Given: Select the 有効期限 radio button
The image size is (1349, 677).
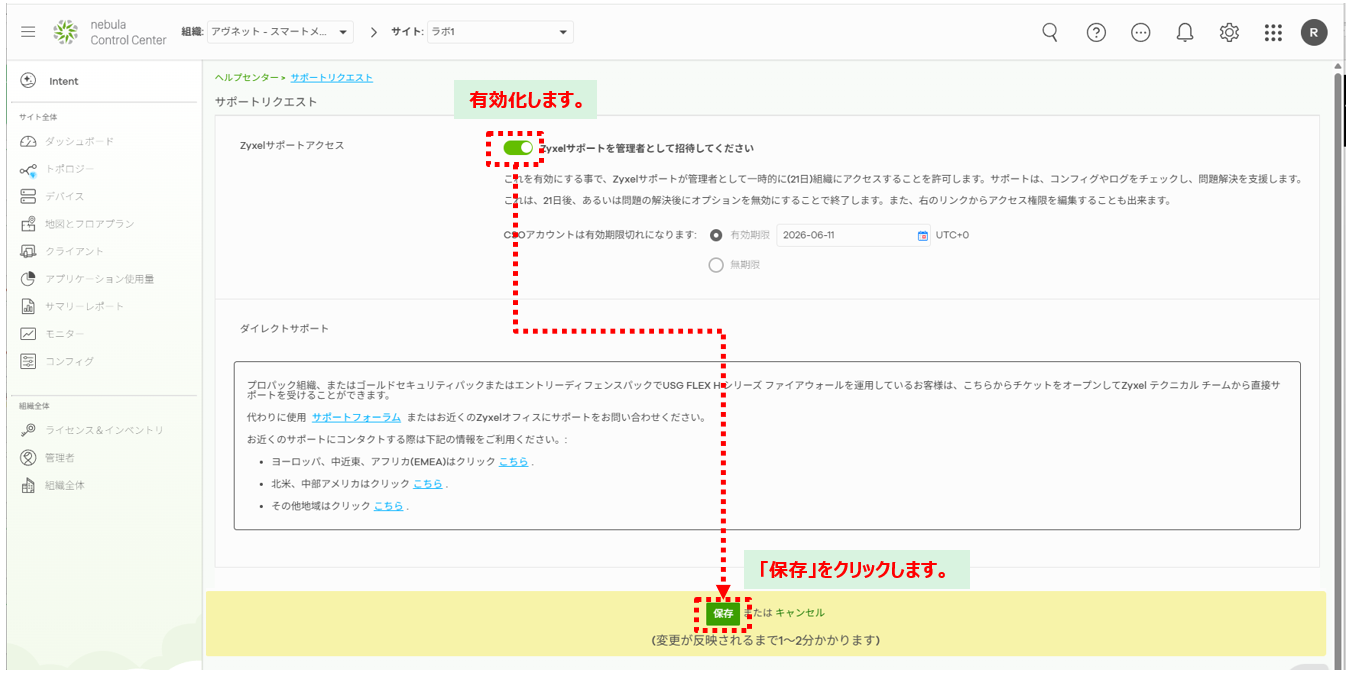Looking at the screenshot, I should click(x=716, y=236).
